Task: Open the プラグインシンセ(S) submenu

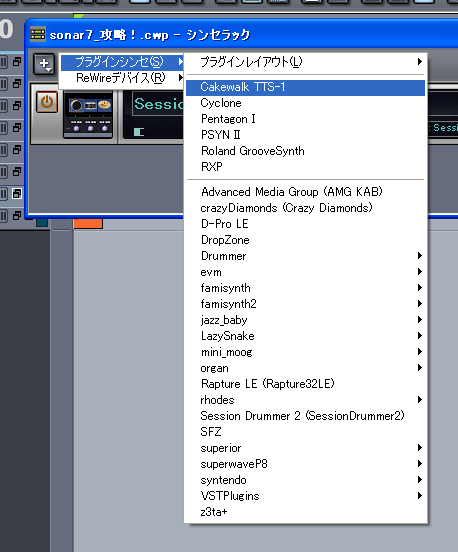Action: (122, 62)
